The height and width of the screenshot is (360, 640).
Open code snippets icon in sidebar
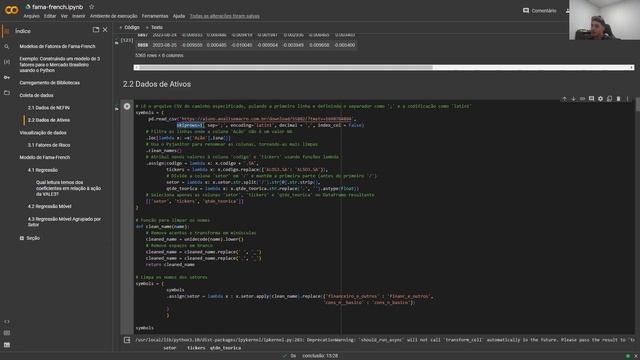point(7,322)
